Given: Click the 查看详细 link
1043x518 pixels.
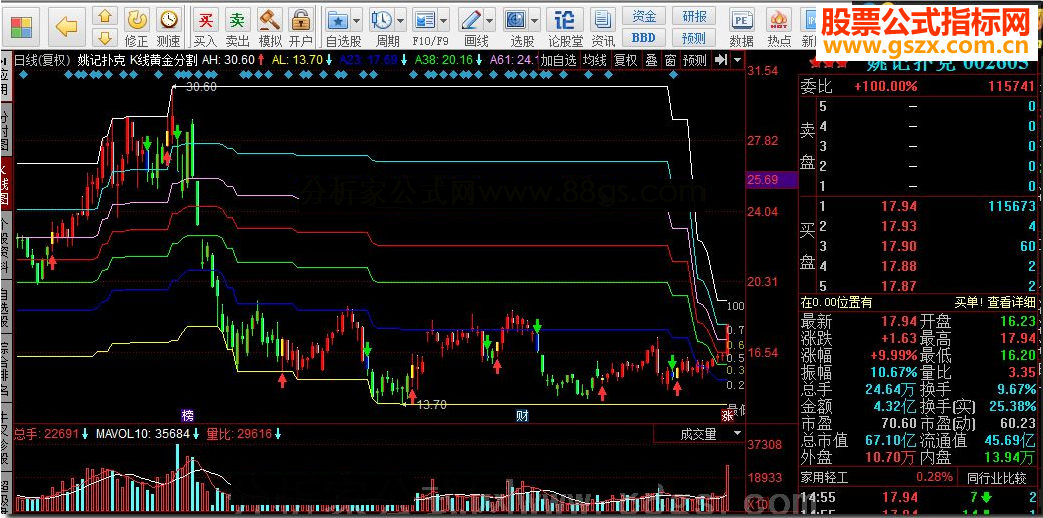Looking at the screenshot, I should (x=1013, y=302).
